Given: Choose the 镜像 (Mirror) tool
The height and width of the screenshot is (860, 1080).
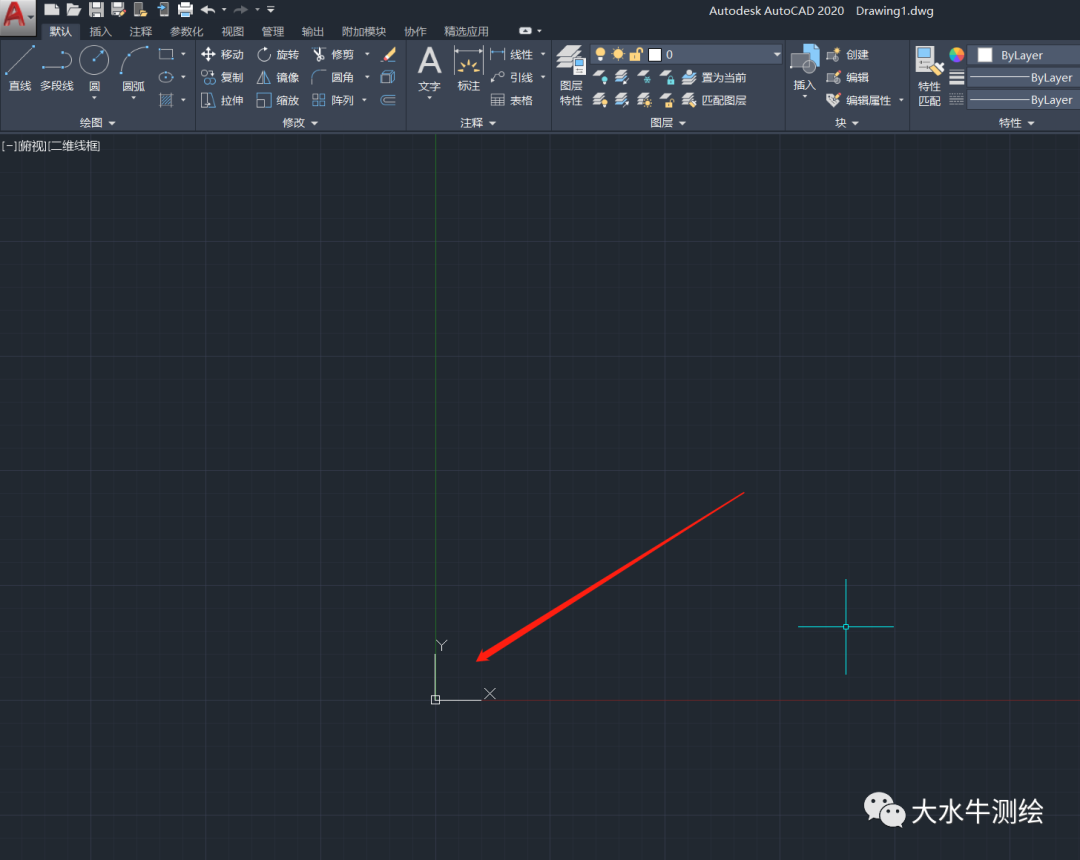Looking at the screenshot, I should point(278,77).
